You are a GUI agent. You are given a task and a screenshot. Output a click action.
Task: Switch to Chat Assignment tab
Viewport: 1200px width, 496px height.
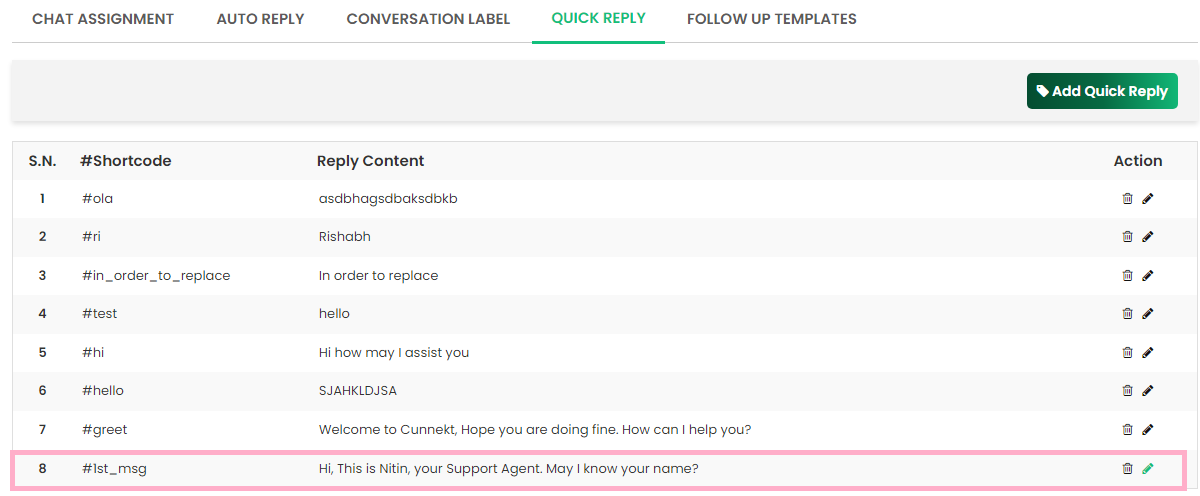click(x=103, y=19)
